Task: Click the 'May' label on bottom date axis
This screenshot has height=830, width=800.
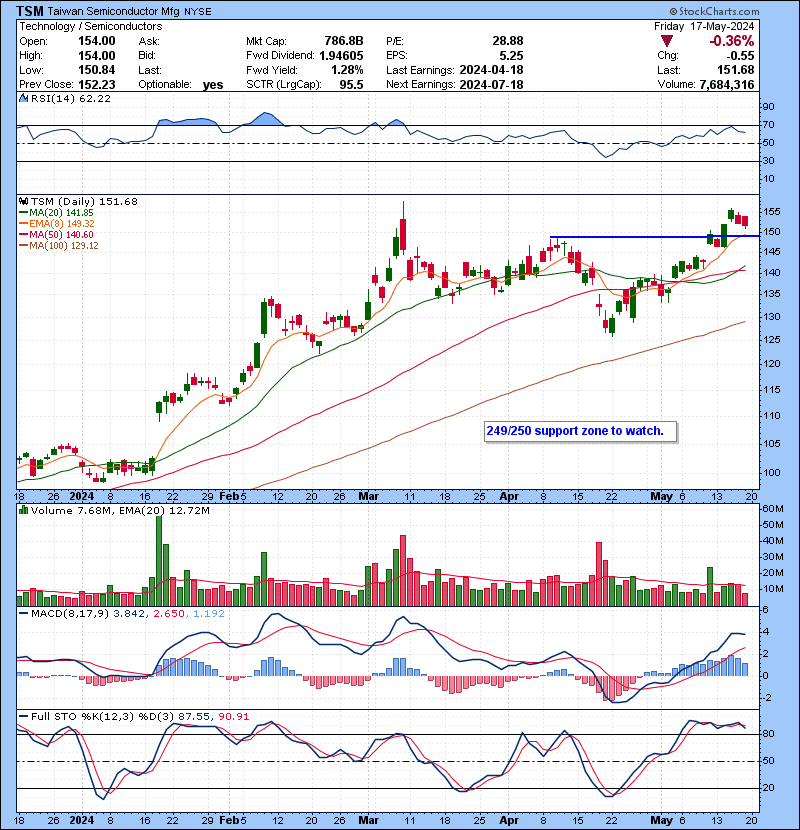Action: pos(661,820)
